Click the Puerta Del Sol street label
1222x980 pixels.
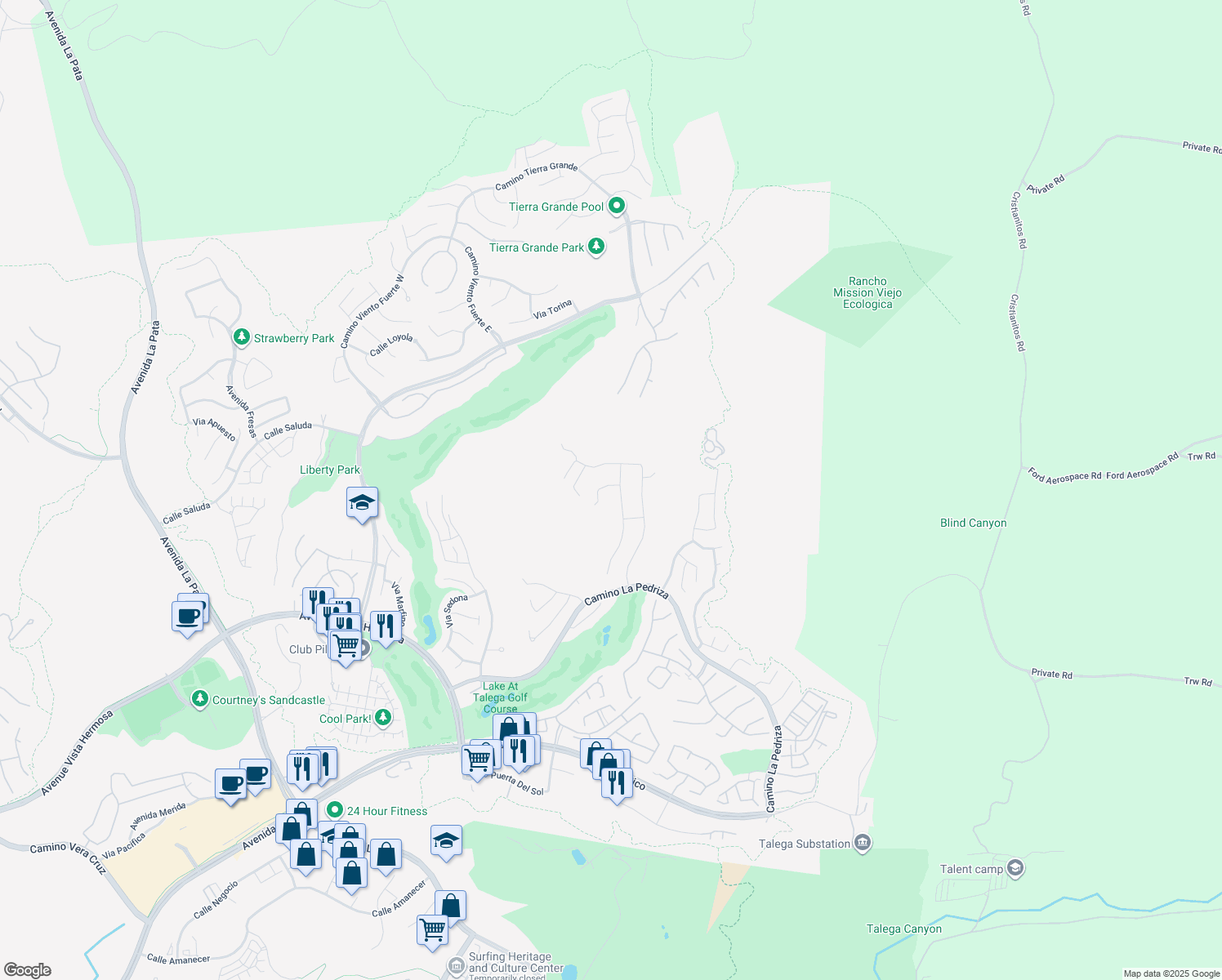(x=517, y=782)
